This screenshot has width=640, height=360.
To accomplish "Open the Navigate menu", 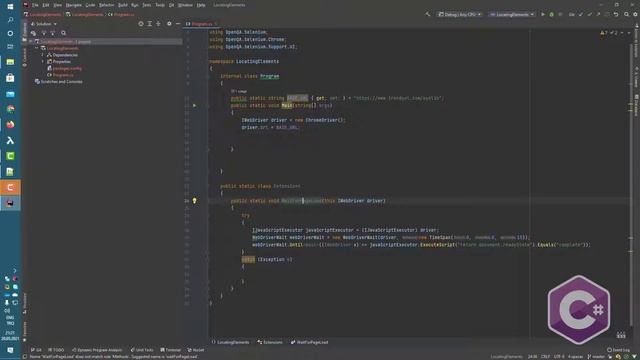I will 73,5.
